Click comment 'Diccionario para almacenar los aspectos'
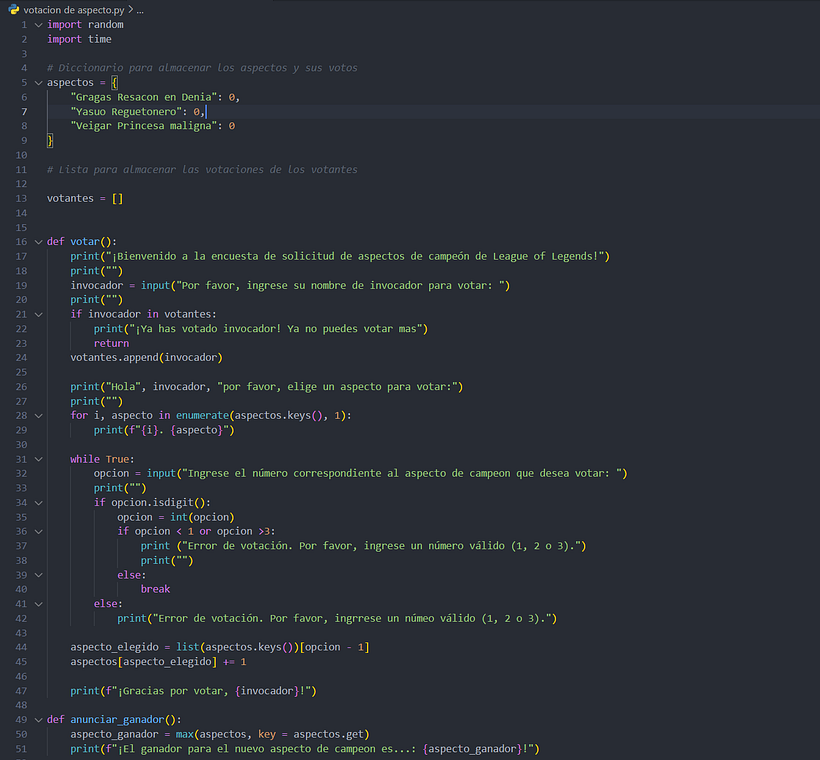Viewport: 820px width, 760px height. point(202,67)
